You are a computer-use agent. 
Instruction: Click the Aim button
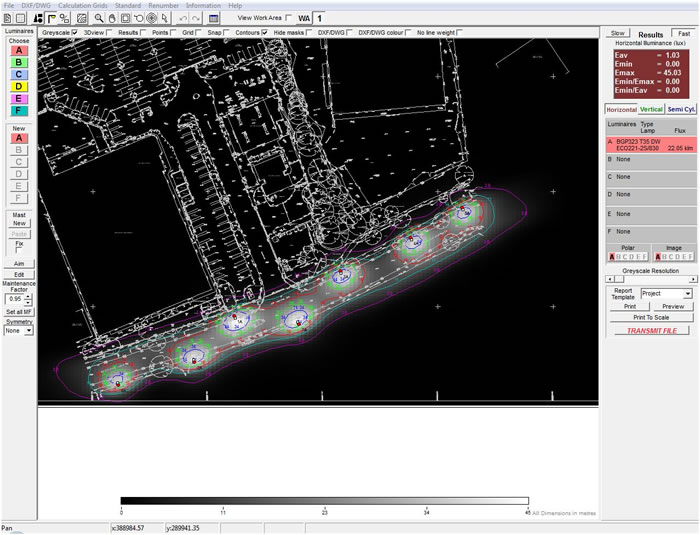pyautogui.click(x=19, y=263)
